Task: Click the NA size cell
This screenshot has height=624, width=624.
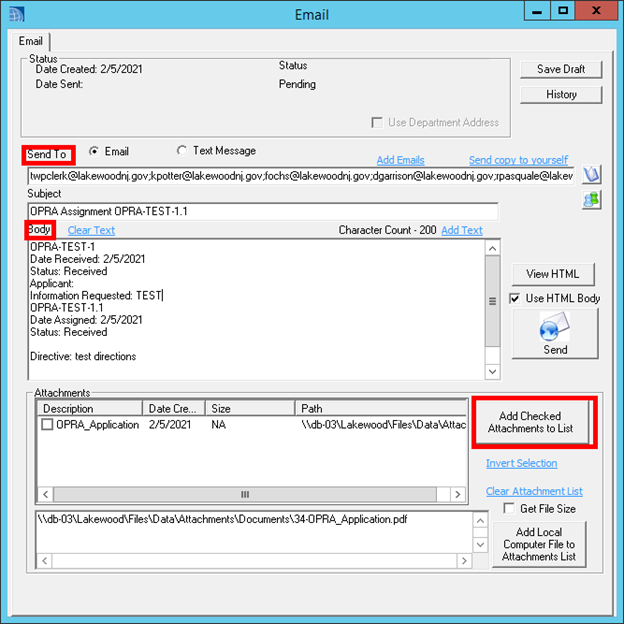Action: (x=218, y=425)
